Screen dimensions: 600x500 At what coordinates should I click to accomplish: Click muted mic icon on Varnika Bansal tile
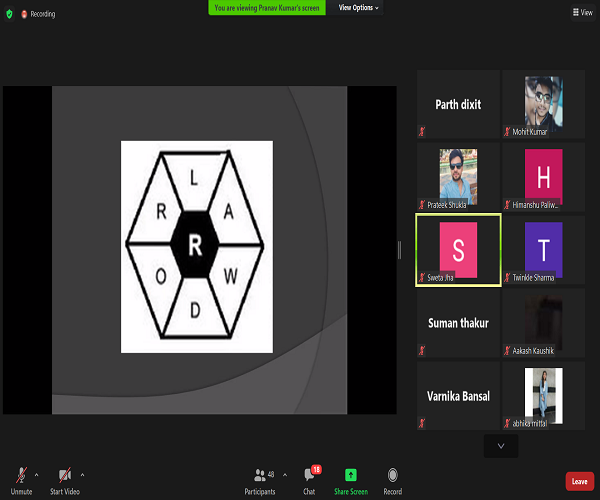pyautogui.click(x=422, y=423)
